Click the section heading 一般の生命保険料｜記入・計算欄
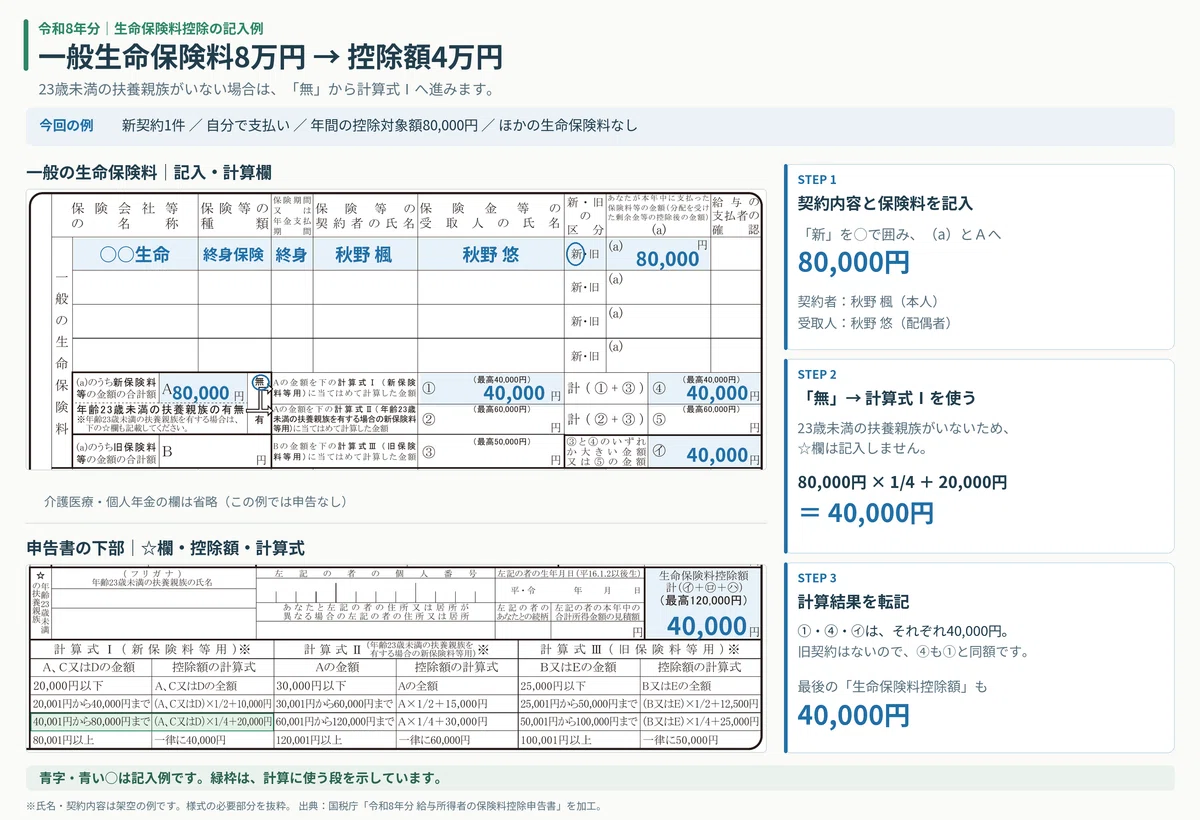1200x820 pixels. pyautogui.click(x=149, y=172)
